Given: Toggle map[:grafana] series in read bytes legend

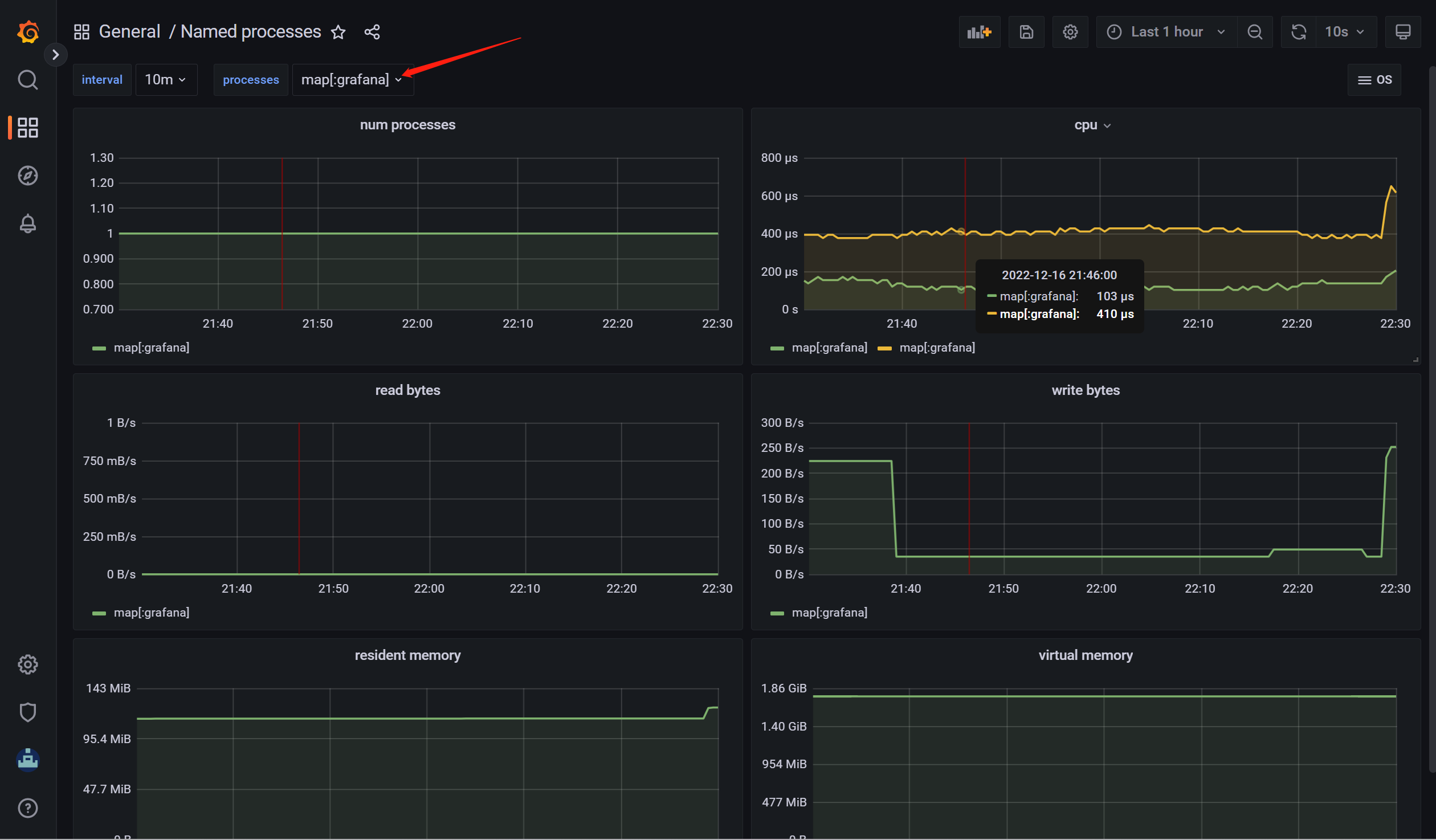Looking at the screenshot, I should click(152, 612).
